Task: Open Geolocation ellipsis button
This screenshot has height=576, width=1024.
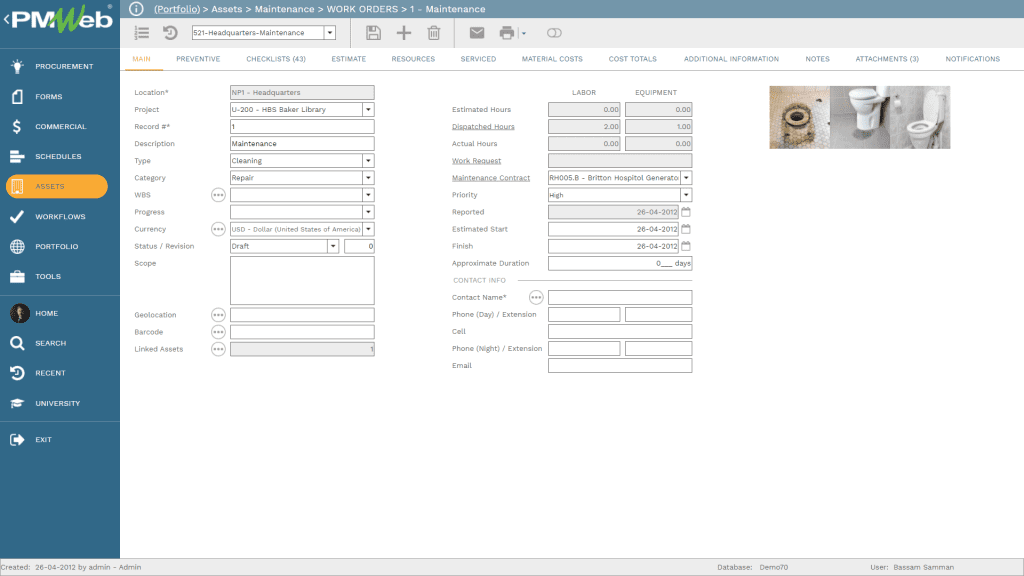Action: [x=218, y=315]
